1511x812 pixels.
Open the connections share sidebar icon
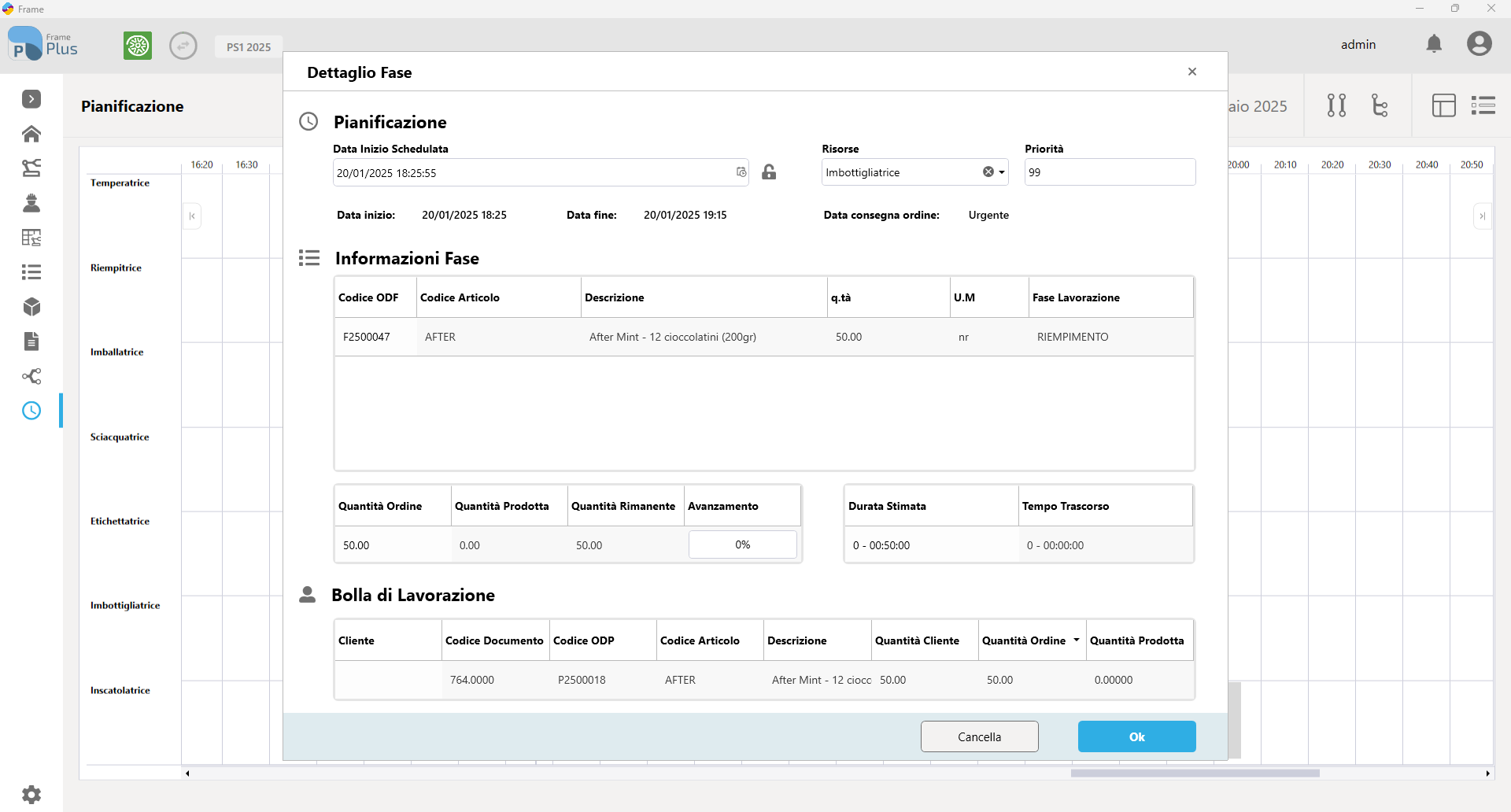pyautogui.click(x=31, y=376)
